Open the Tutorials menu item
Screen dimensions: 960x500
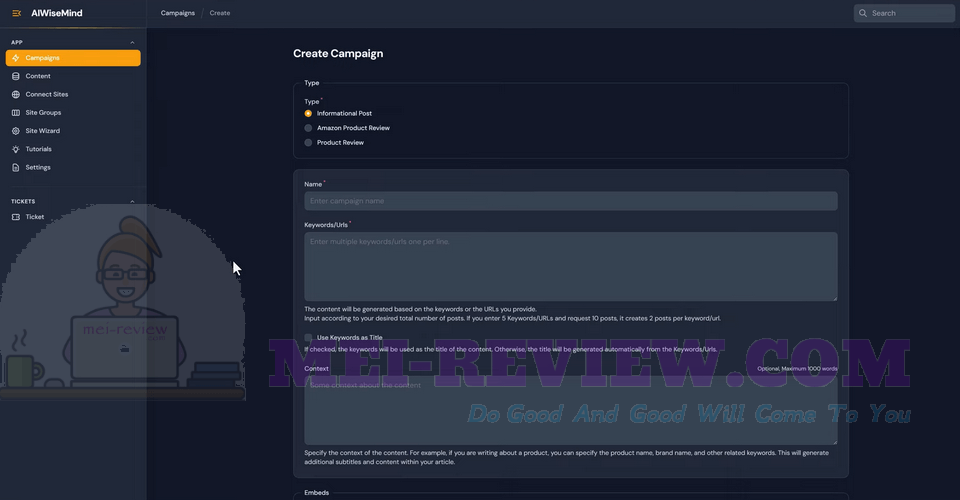73,149
